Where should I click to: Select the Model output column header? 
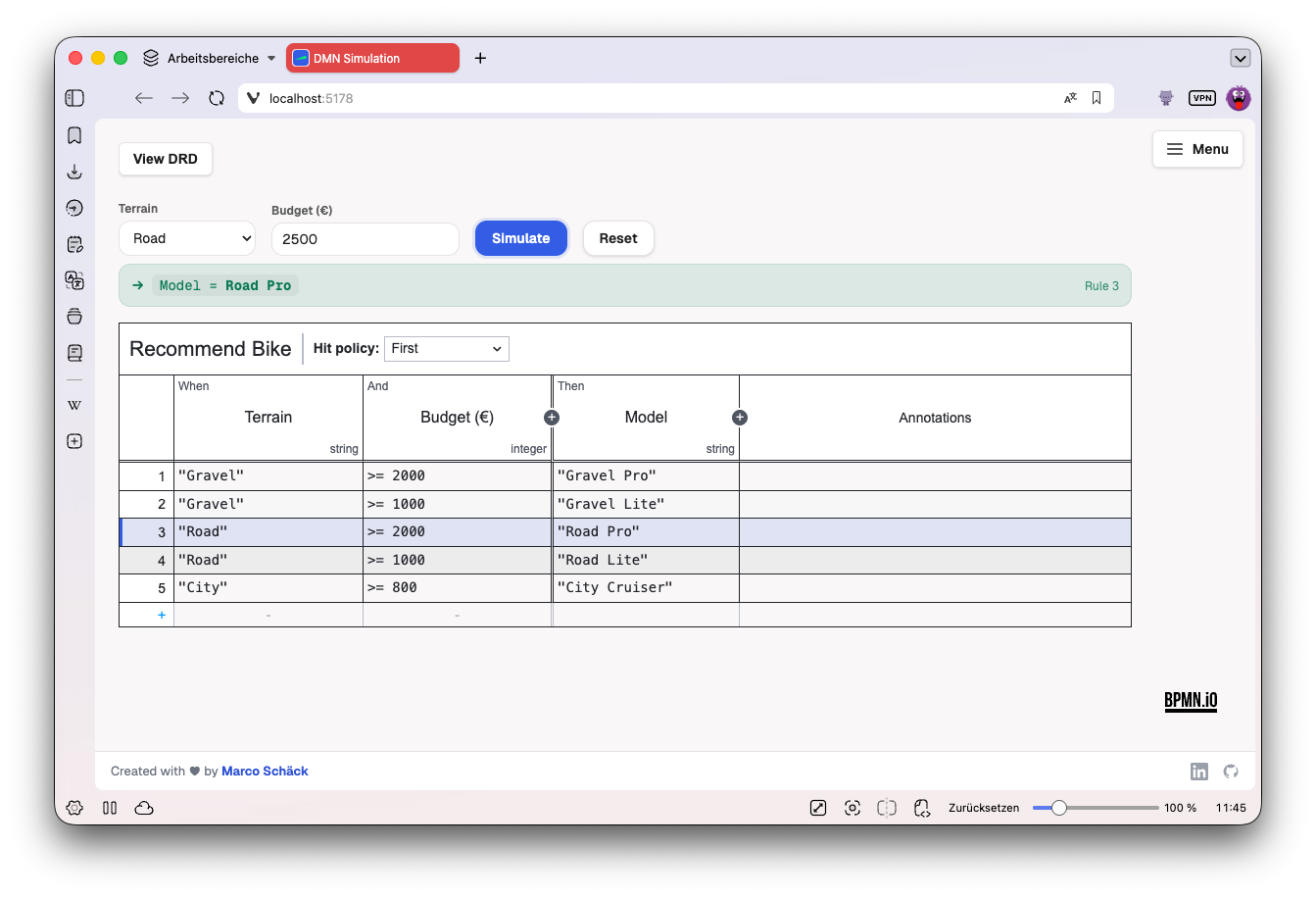pyautogui.click(x=646, y=418)
